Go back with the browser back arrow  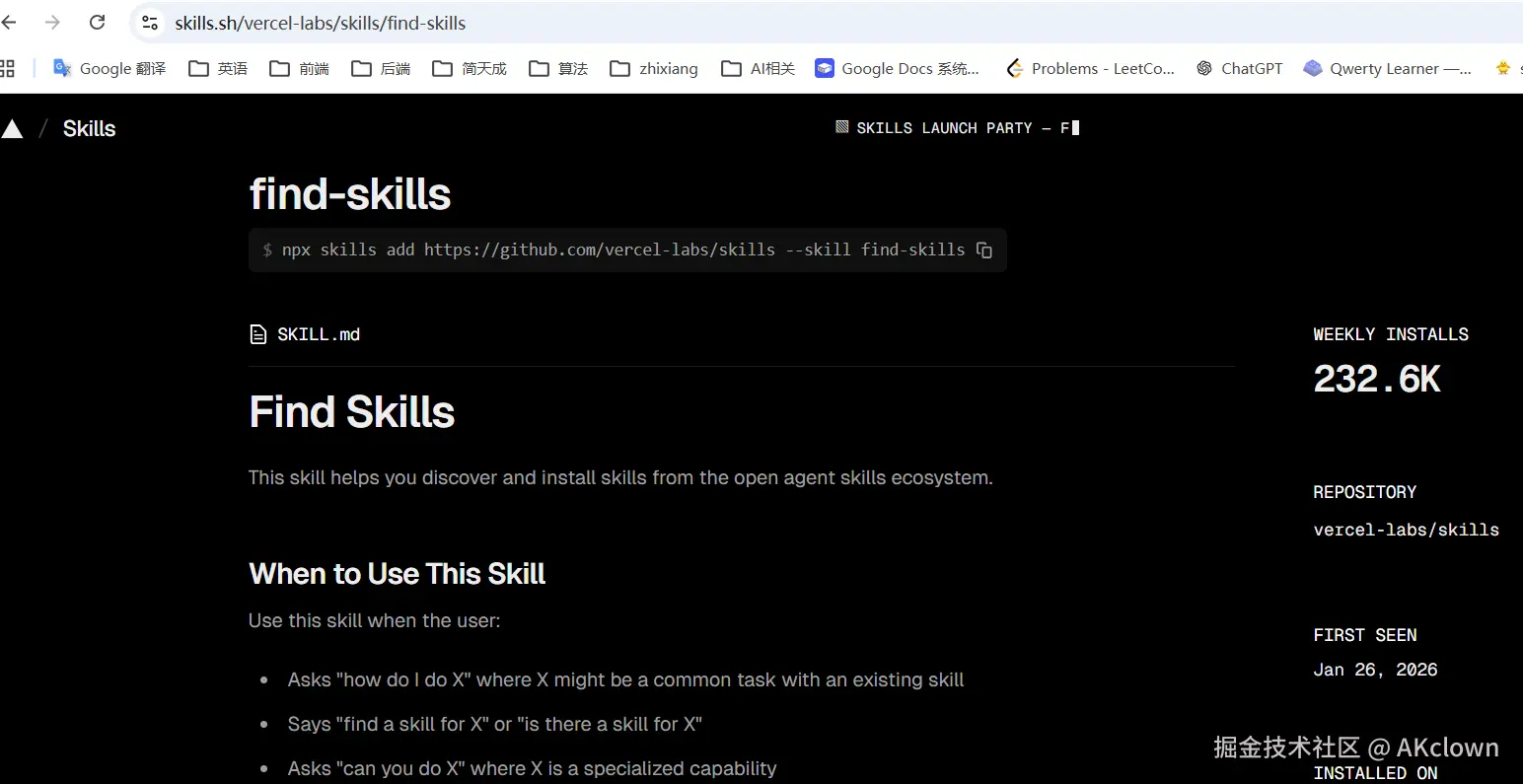coord(9,22)
